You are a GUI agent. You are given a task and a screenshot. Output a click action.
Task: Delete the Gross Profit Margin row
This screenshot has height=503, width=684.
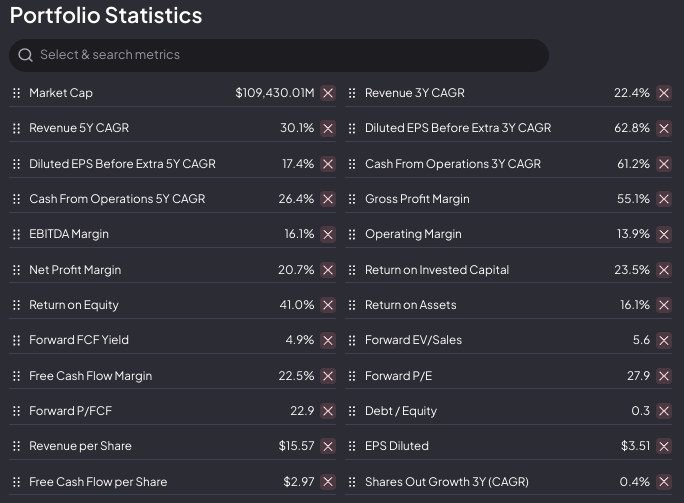click(664, 199)
